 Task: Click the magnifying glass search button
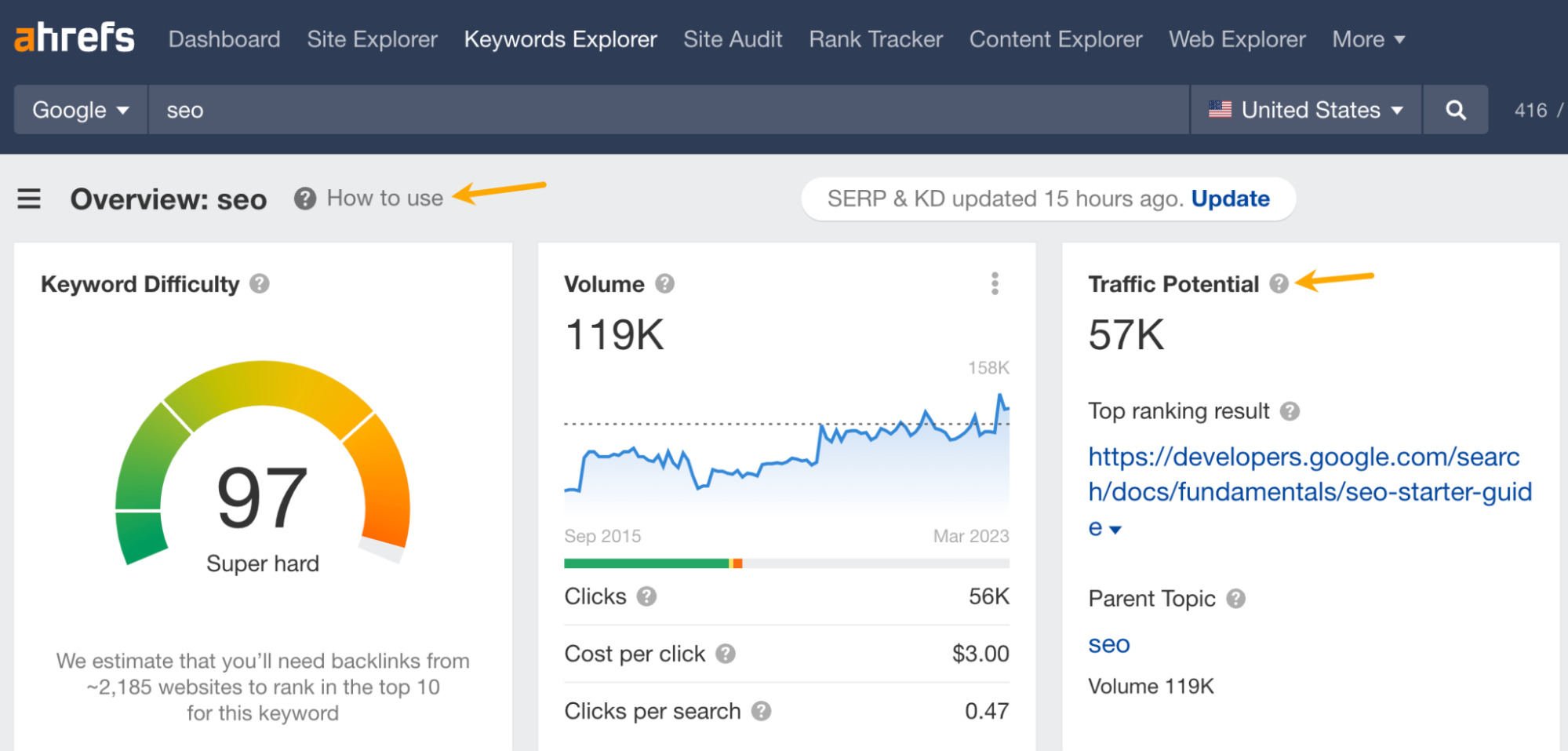click(x=1455, y=110)
